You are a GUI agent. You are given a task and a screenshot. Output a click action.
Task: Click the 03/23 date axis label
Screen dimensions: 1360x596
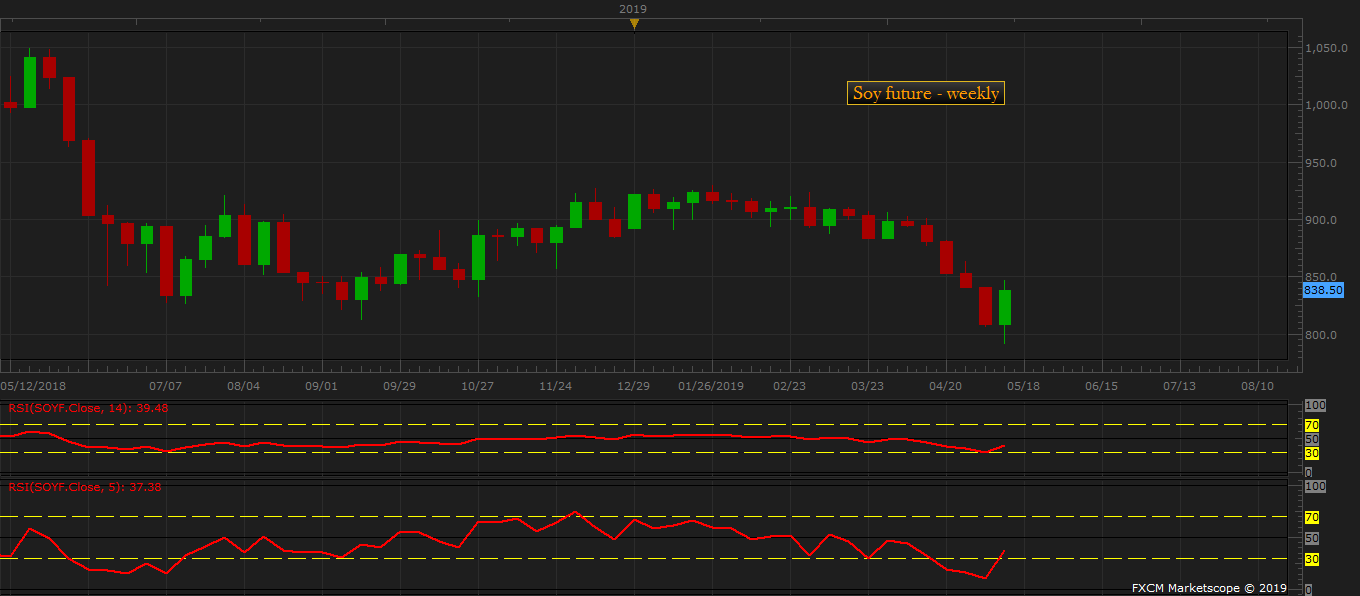[867, 385]
